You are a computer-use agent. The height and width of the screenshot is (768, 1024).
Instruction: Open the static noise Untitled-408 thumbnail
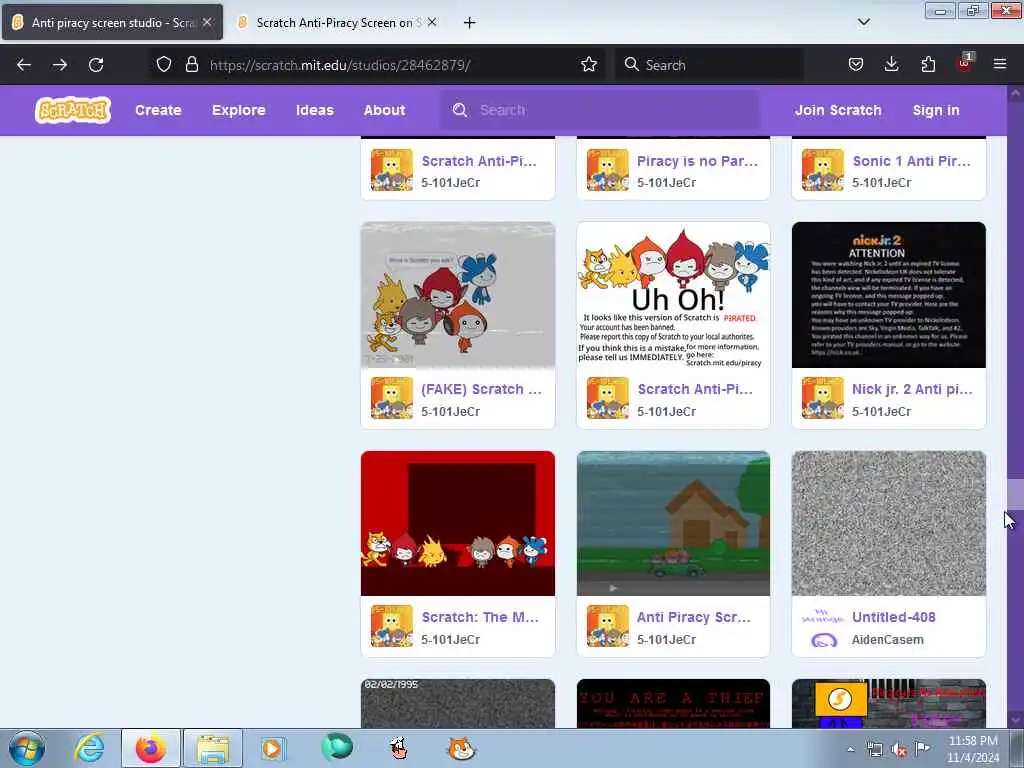[x=889, y=523]
